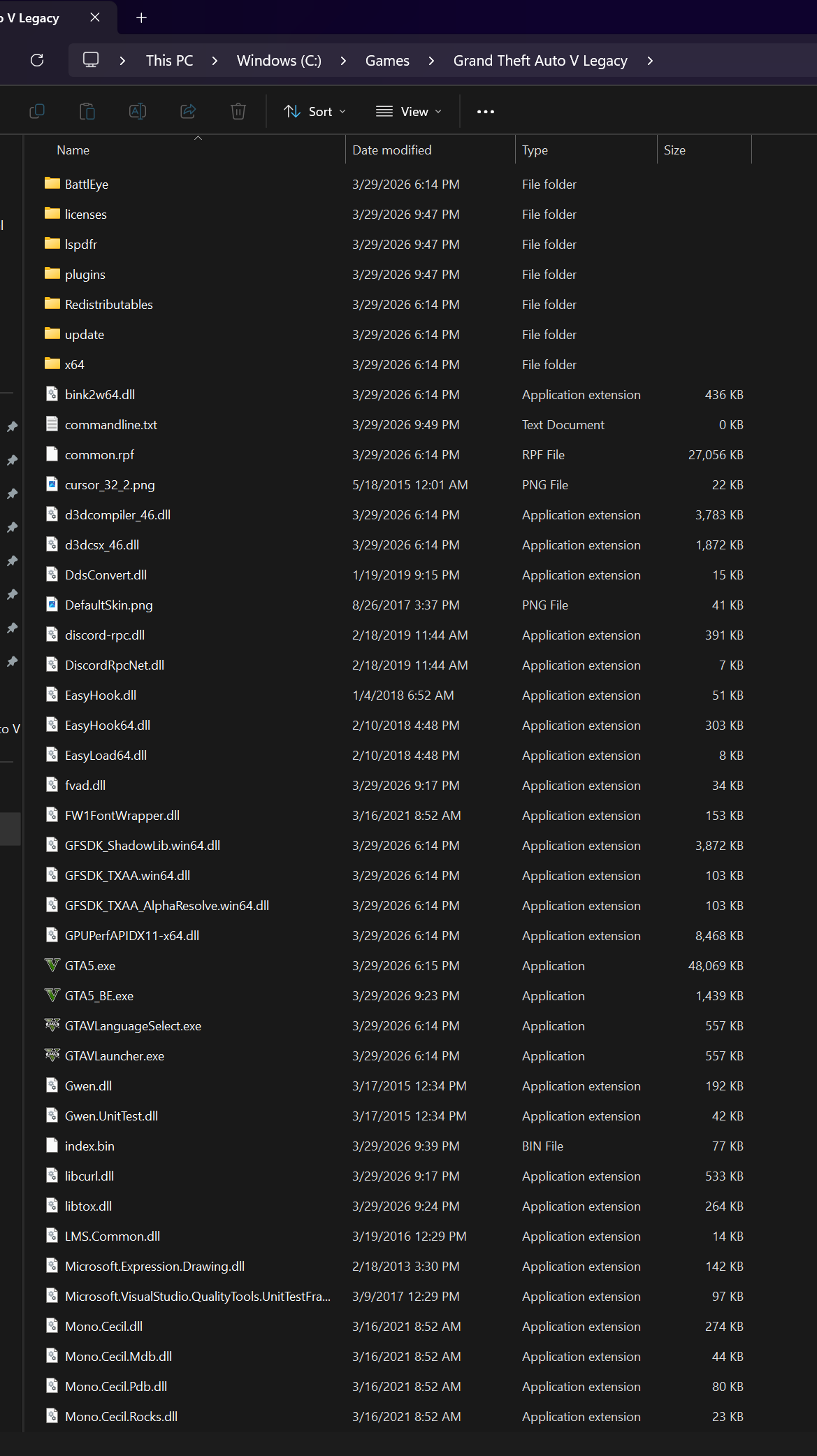Select the bink2w64.dll file icon
817x1456 pixels.
pos(52,394)
